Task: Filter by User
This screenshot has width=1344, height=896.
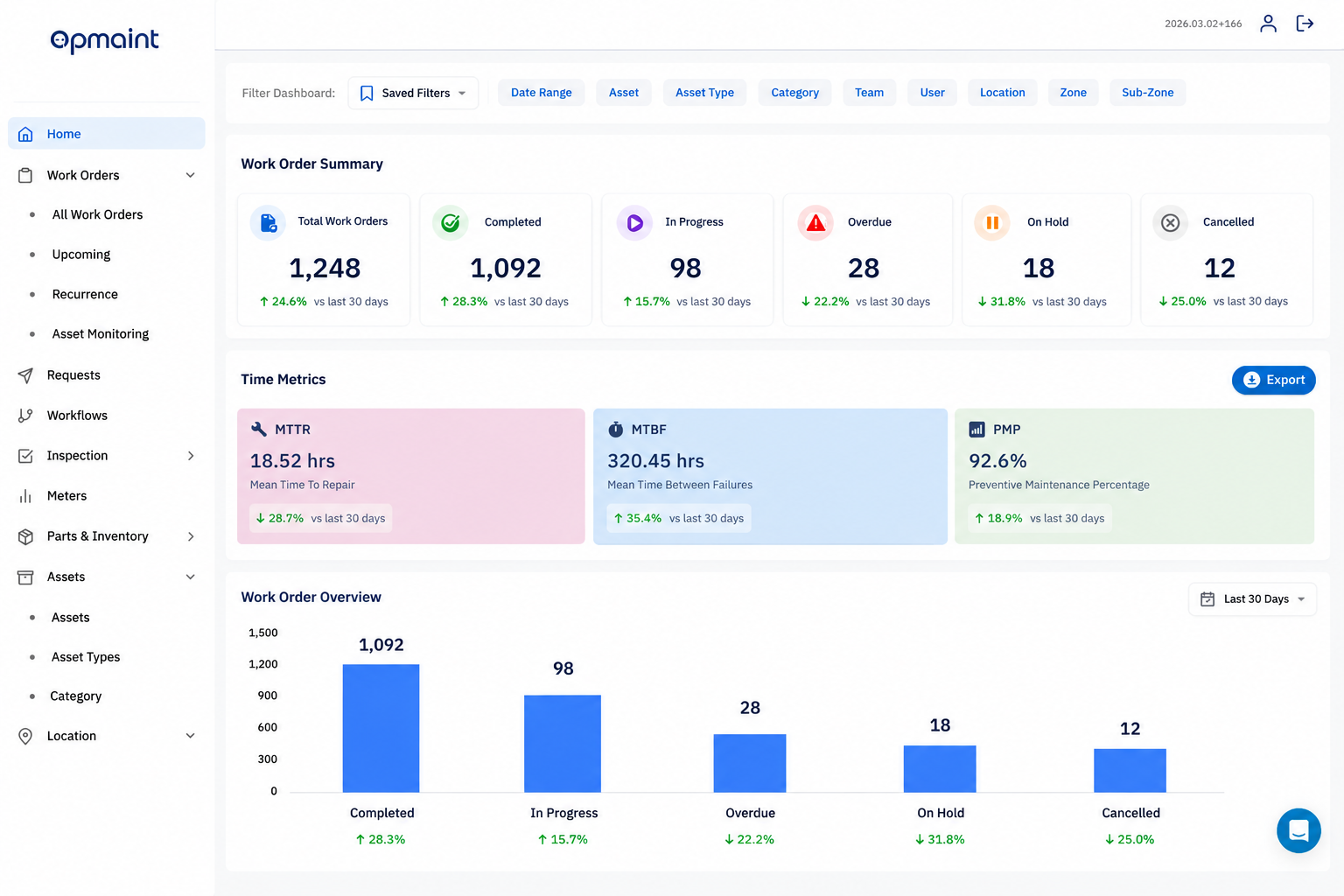Action: 932,93
